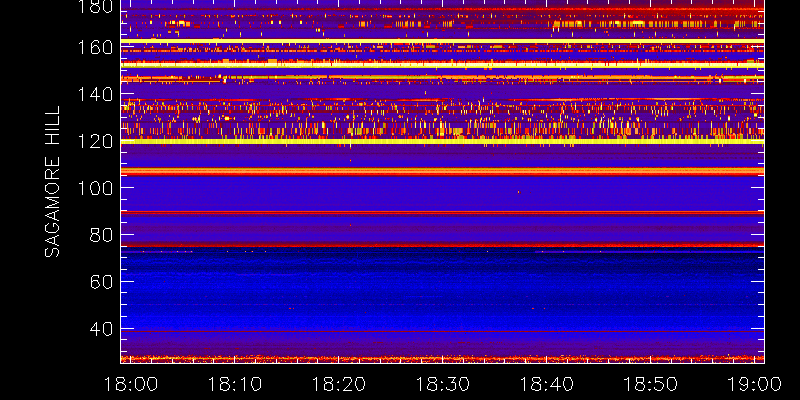Click the 40 frequency axis label
Image resolution: width=800 pixels, height=400 pixels.
(x=101, y=329)
